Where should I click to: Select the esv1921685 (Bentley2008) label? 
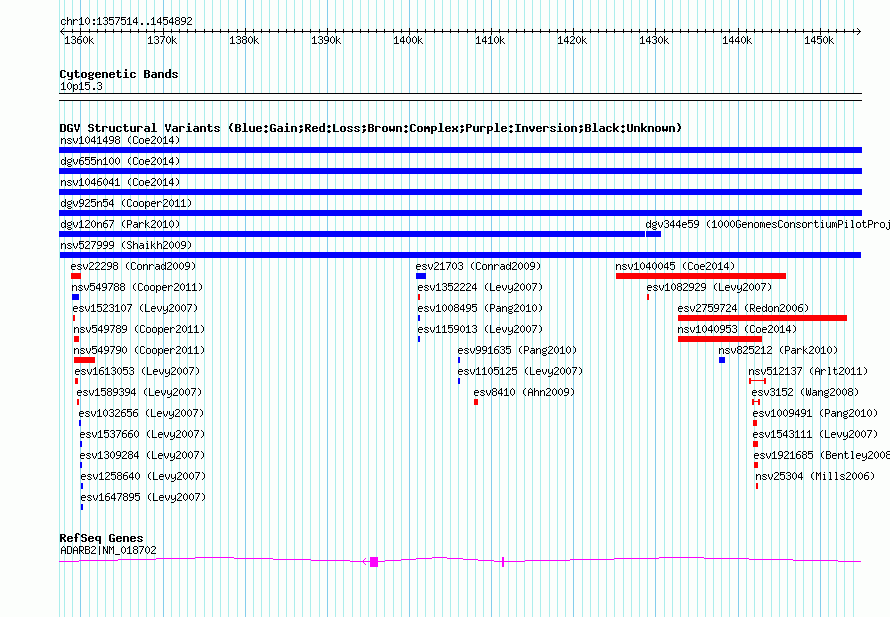point(822,455)
